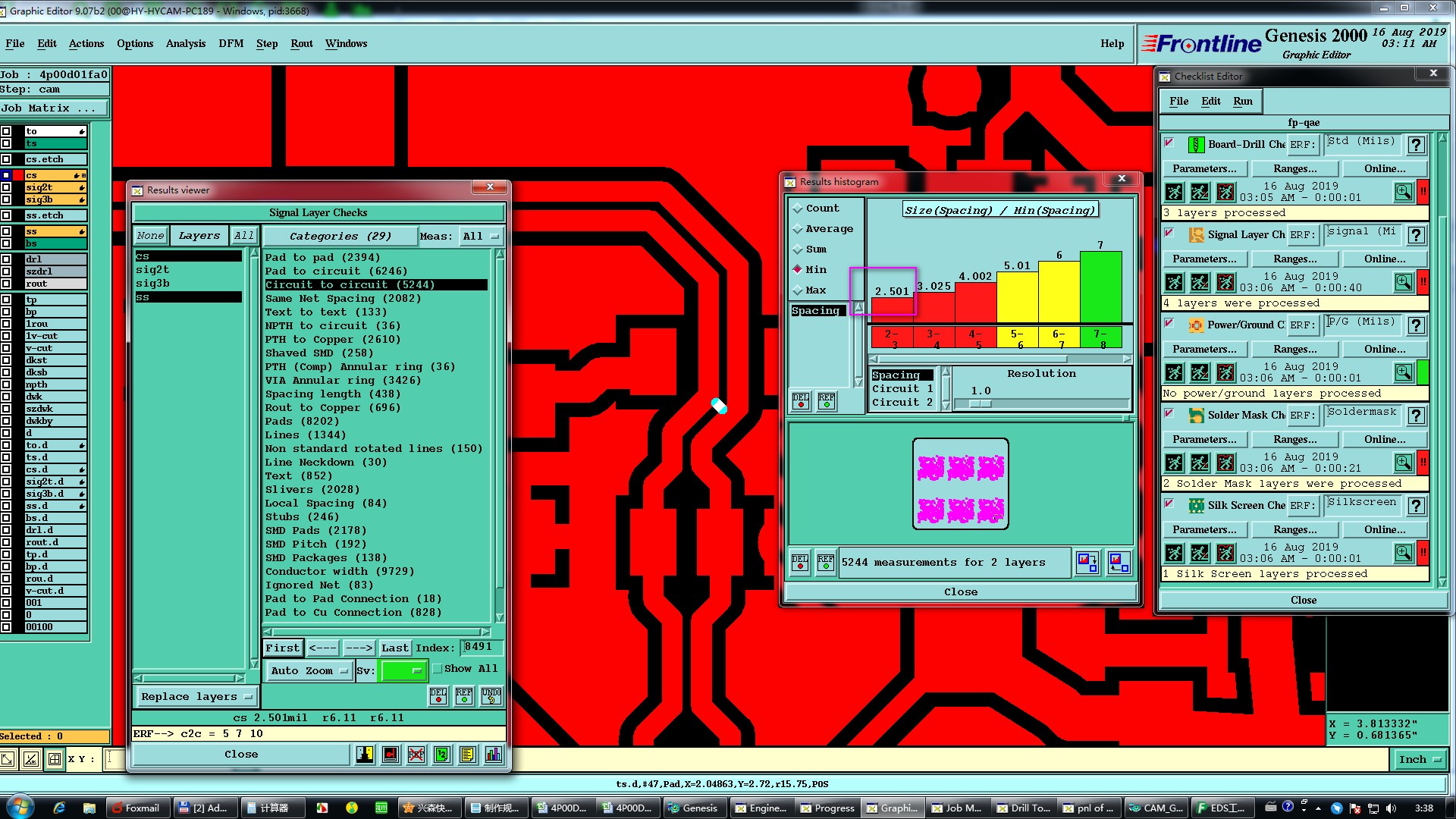Click Online button for Solder Mask Checks

[1385, 440]
